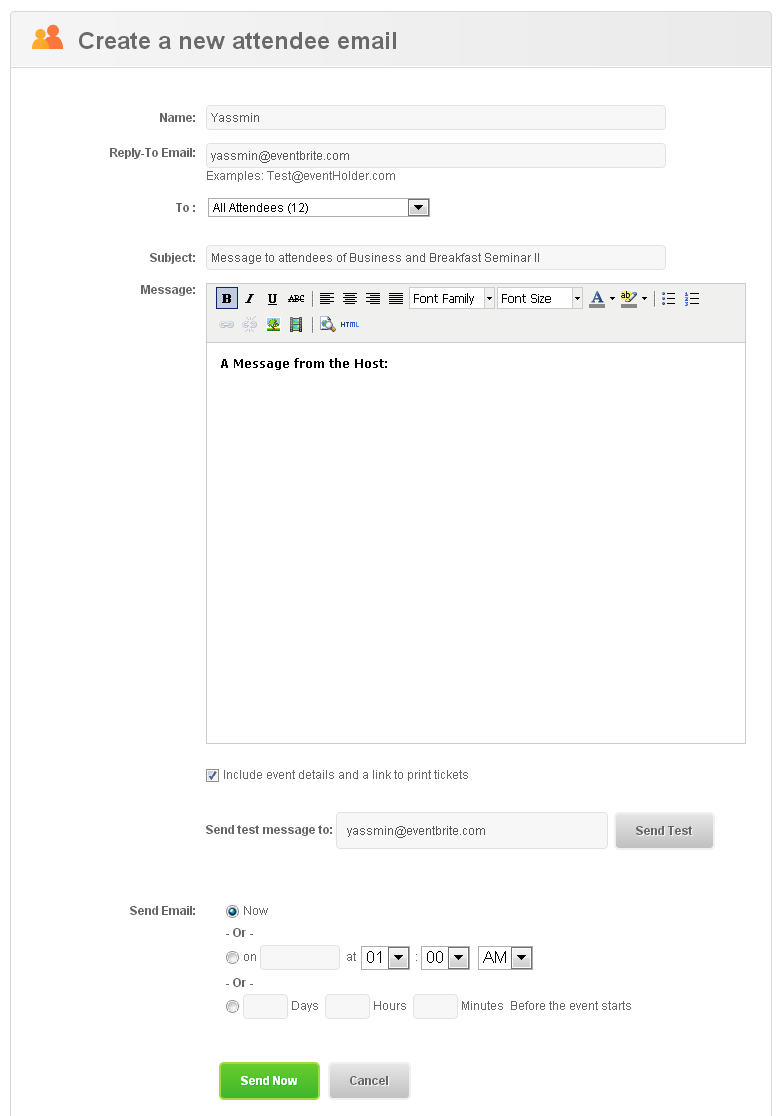Insert a hyperlink in message

226,325
